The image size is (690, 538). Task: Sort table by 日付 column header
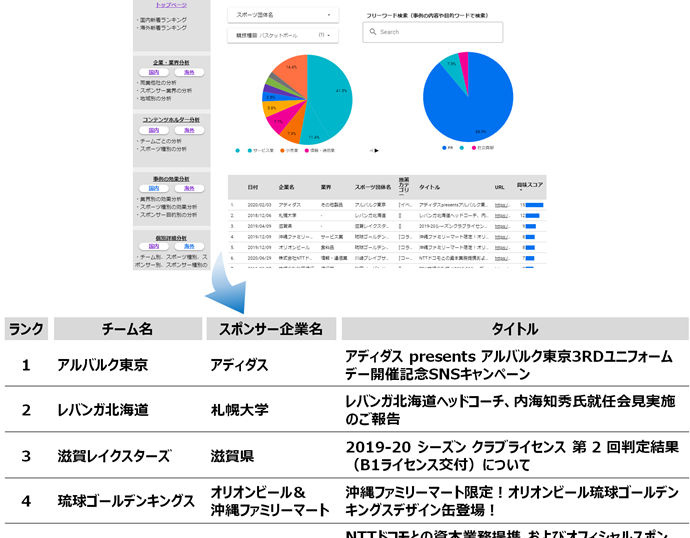click(253, 187)
